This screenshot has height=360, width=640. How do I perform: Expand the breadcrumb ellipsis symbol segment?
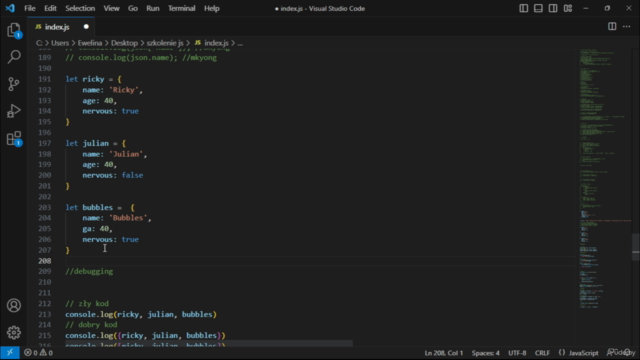click(x=240, y=43)
